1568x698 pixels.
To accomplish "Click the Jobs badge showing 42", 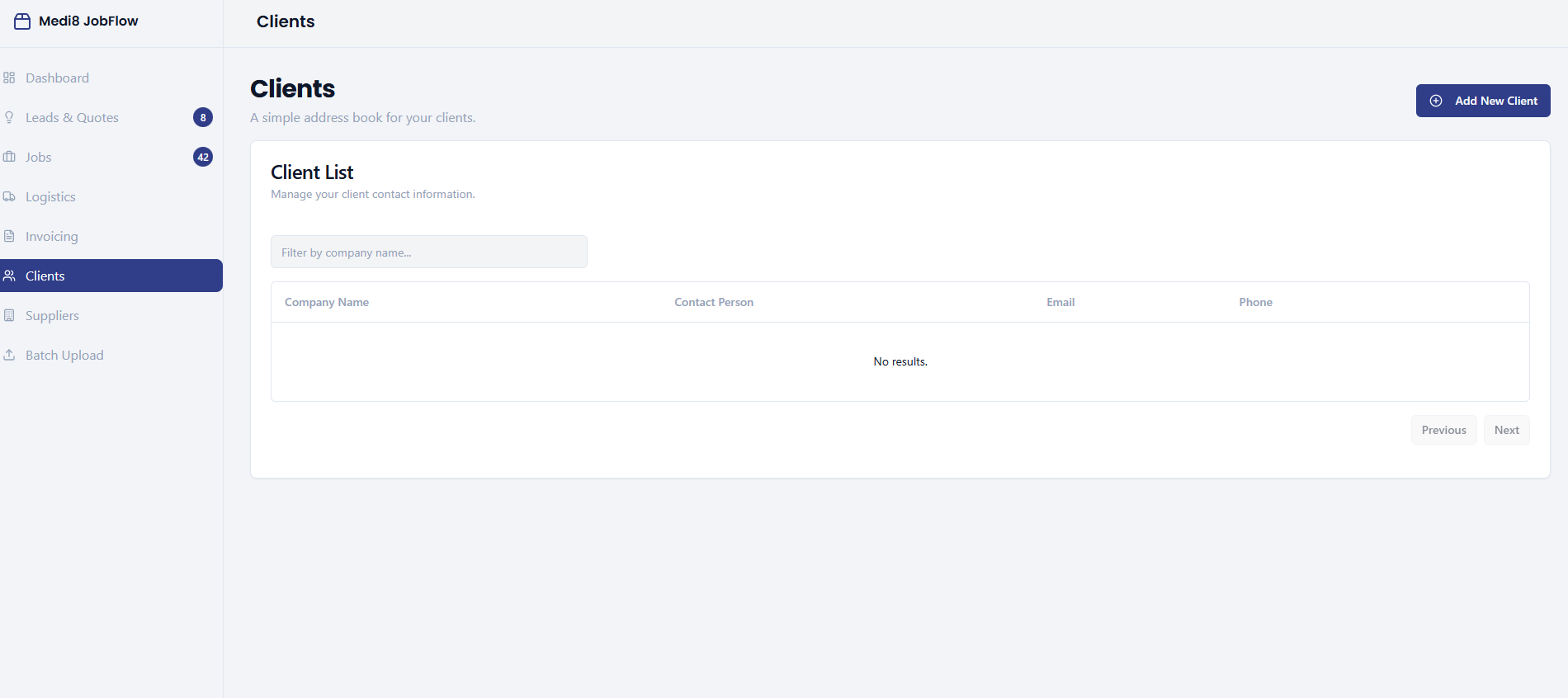I will pos(203,157).
